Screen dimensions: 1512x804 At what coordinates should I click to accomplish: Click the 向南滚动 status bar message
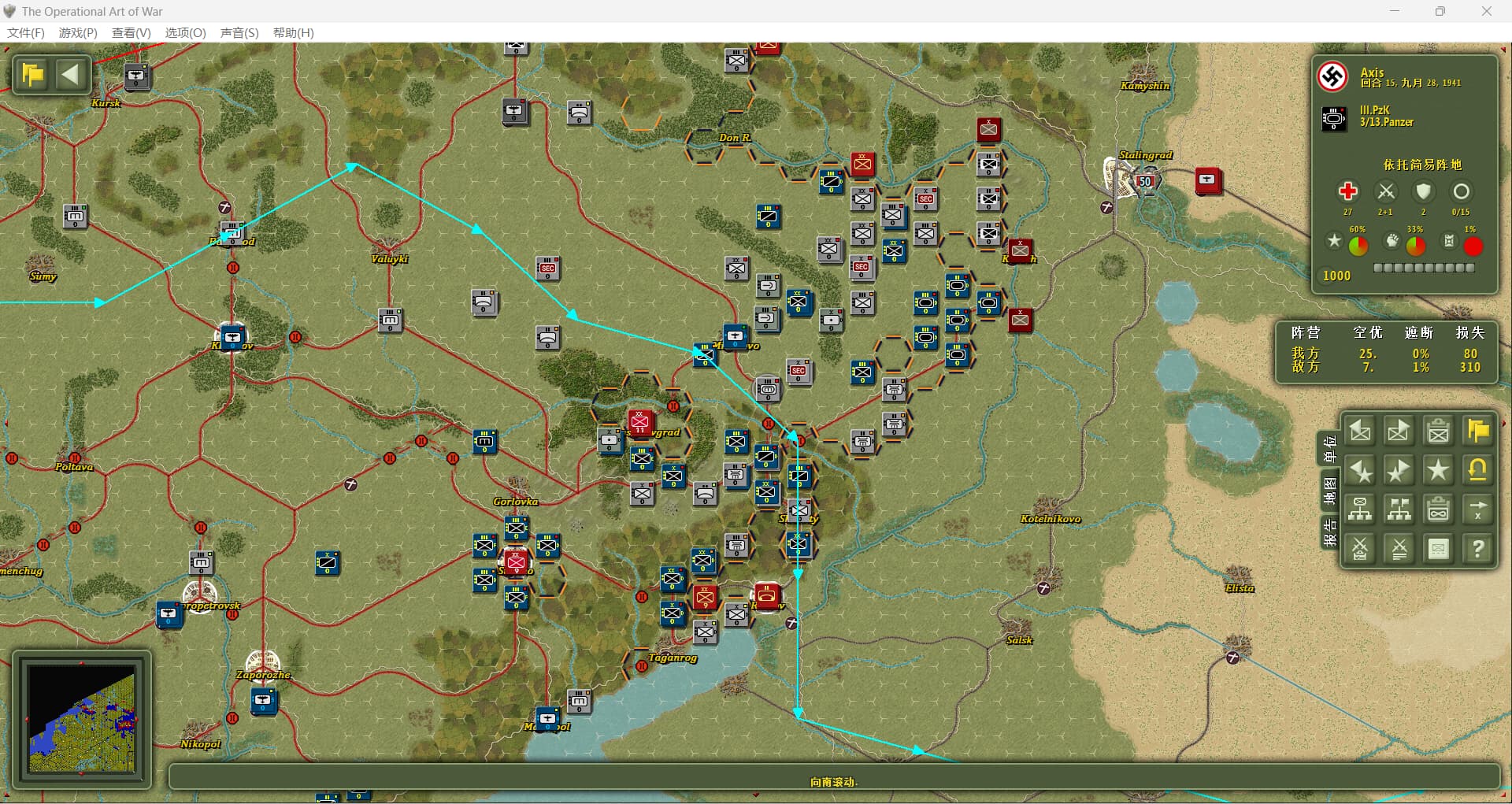pyautogui.click(x=834, y=782)
